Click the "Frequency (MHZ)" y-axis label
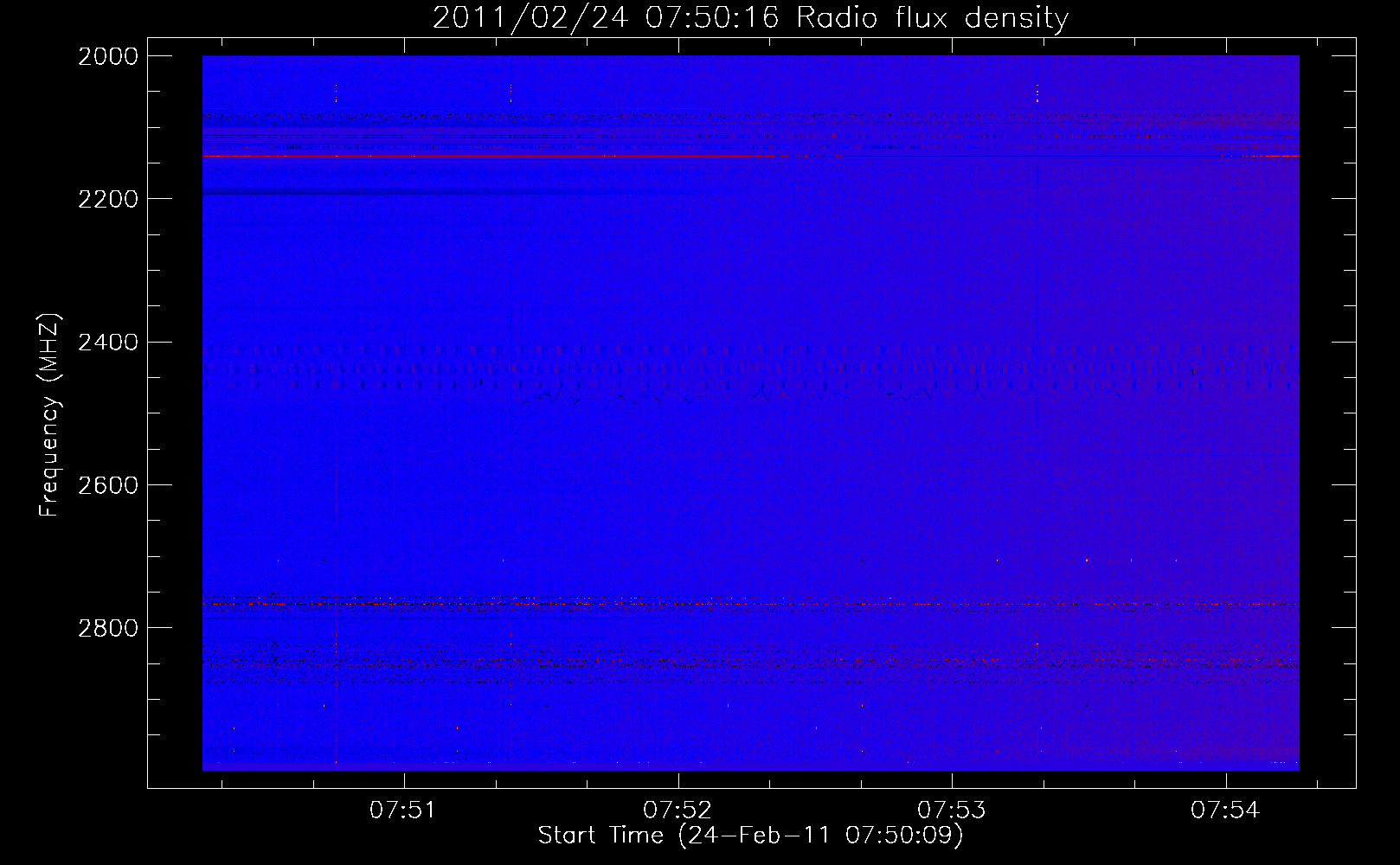Viewport: 1400px width, 865px height. [x=50, y=415]
